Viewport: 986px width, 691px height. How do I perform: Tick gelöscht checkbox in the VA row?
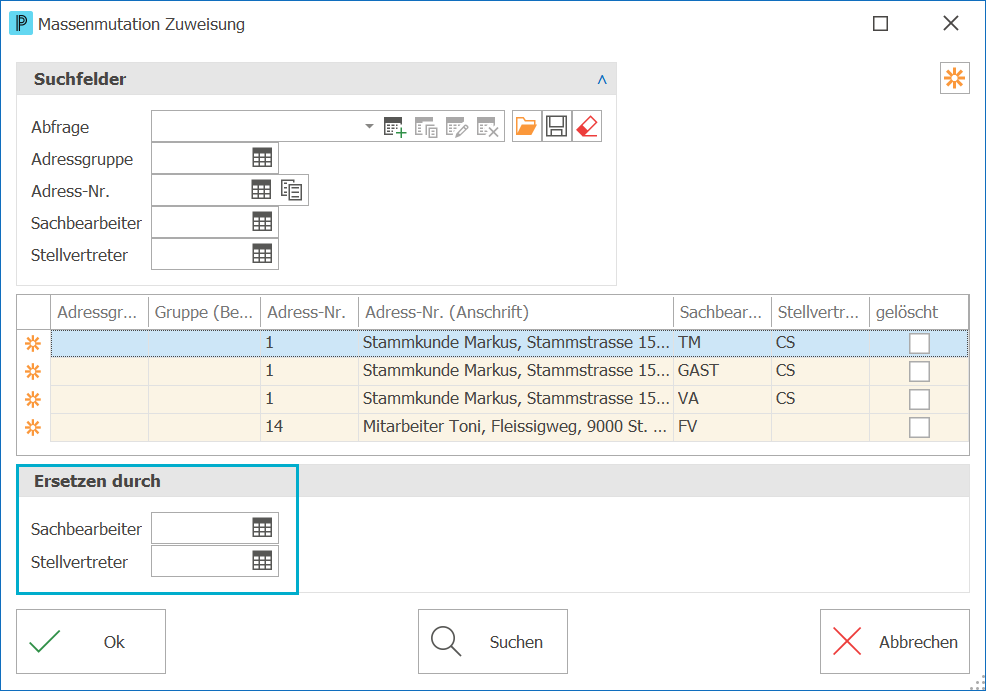(x=919, y=399)
